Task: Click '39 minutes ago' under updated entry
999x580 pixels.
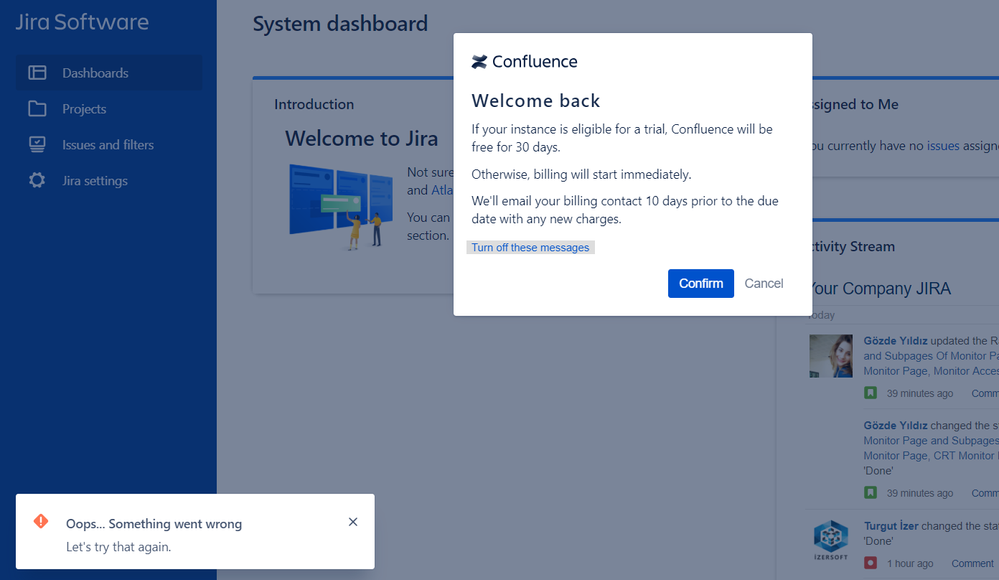Action: click(920, 393)
